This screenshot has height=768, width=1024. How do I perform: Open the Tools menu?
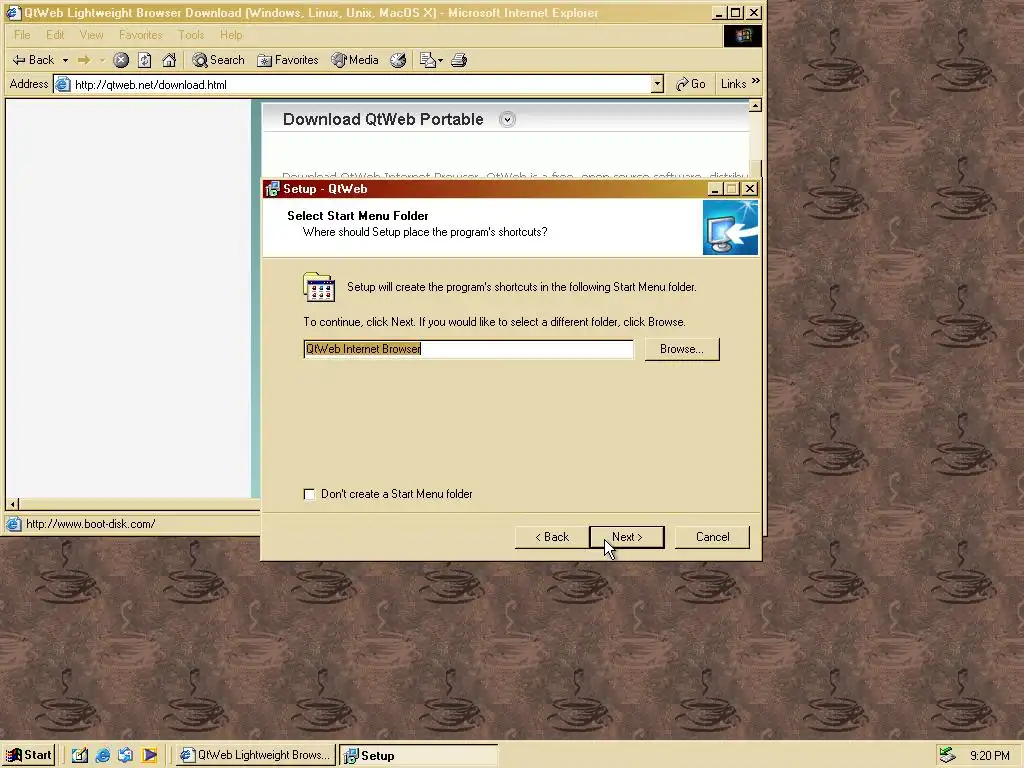tap(191, 35)
